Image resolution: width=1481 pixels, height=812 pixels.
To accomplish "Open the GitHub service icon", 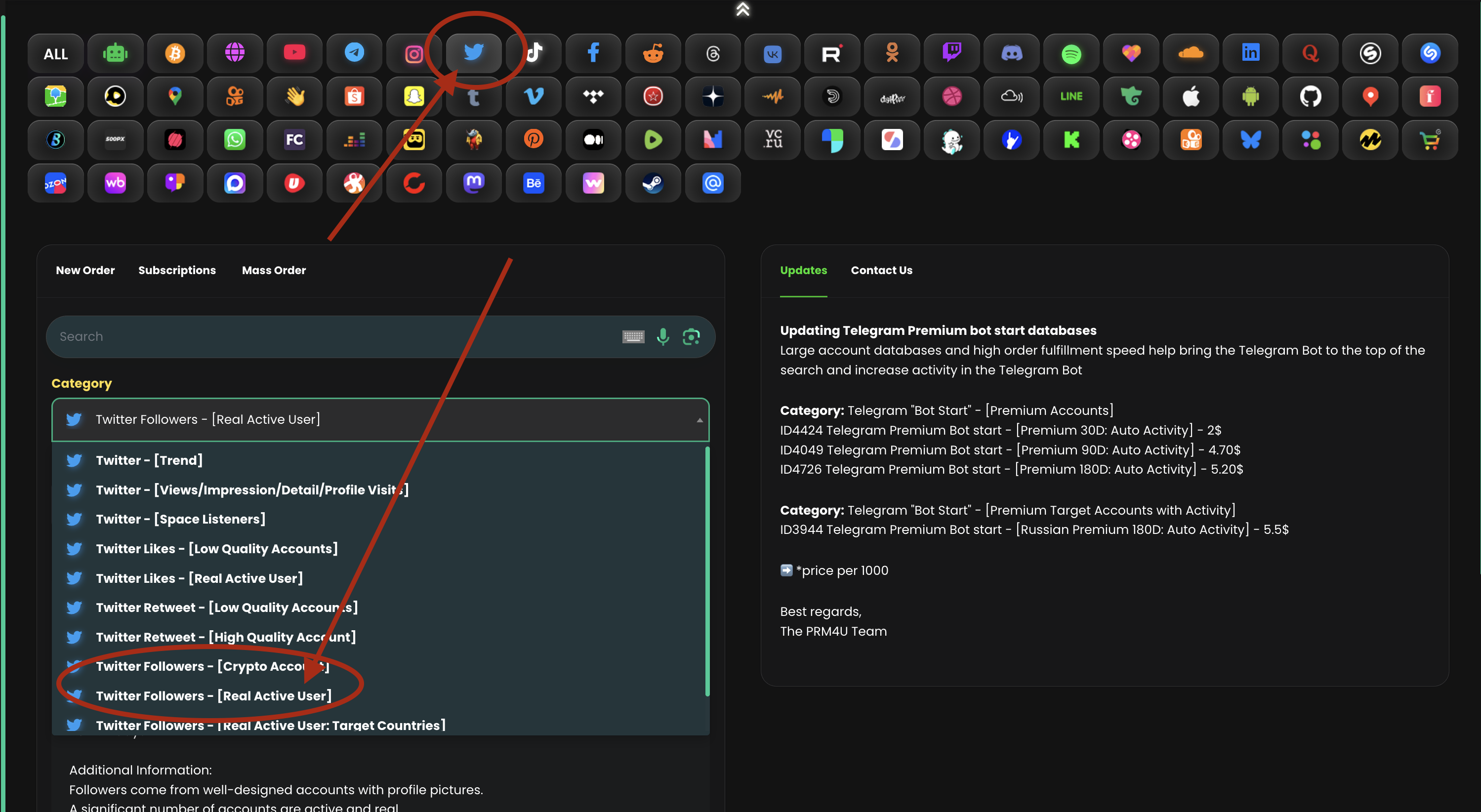I will pyautogui.click(x=1312, y=96).
